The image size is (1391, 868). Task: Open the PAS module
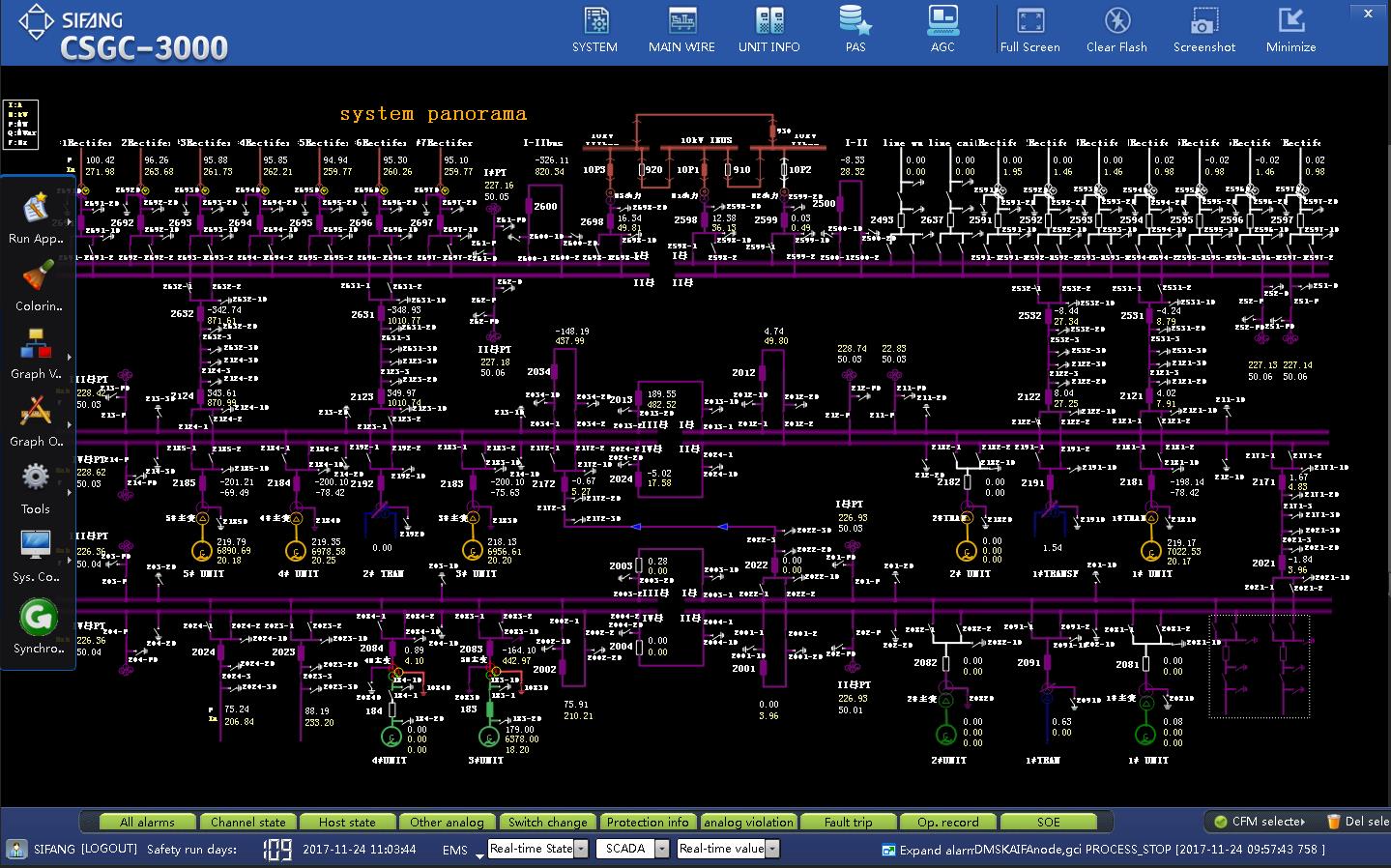pos(855,21)
